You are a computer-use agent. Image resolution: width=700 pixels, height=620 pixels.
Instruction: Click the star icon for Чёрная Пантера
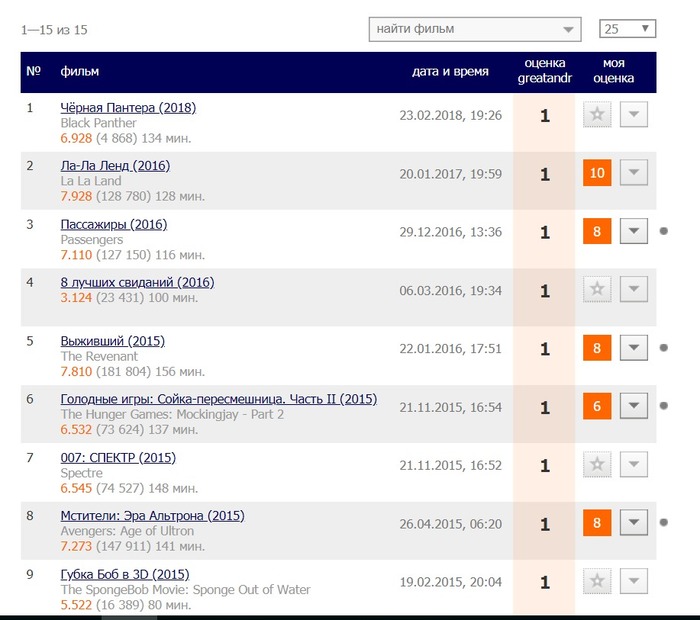pyautogui.click(x=597, y=115)
